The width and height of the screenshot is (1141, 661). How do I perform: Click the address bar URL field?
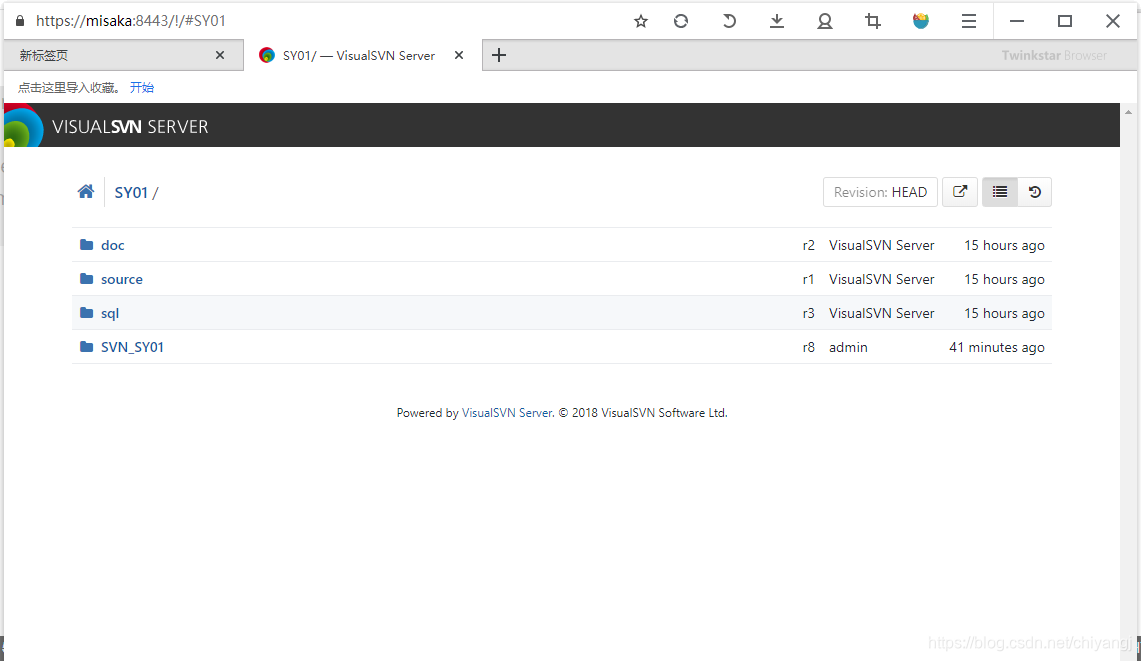click(x=131, y=20)
